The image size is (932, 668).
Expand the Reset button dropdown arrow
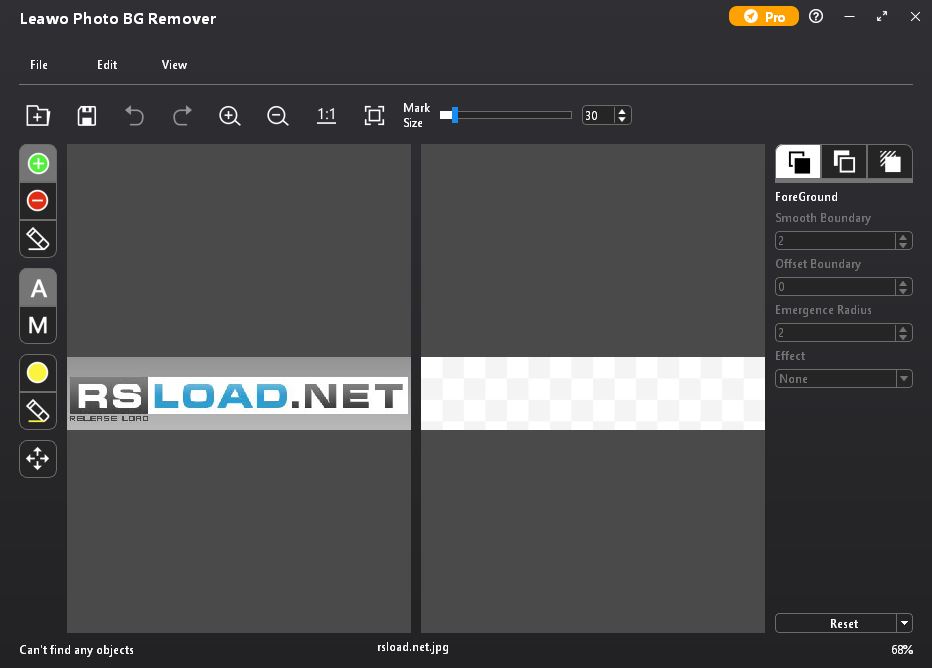point(904,623)
